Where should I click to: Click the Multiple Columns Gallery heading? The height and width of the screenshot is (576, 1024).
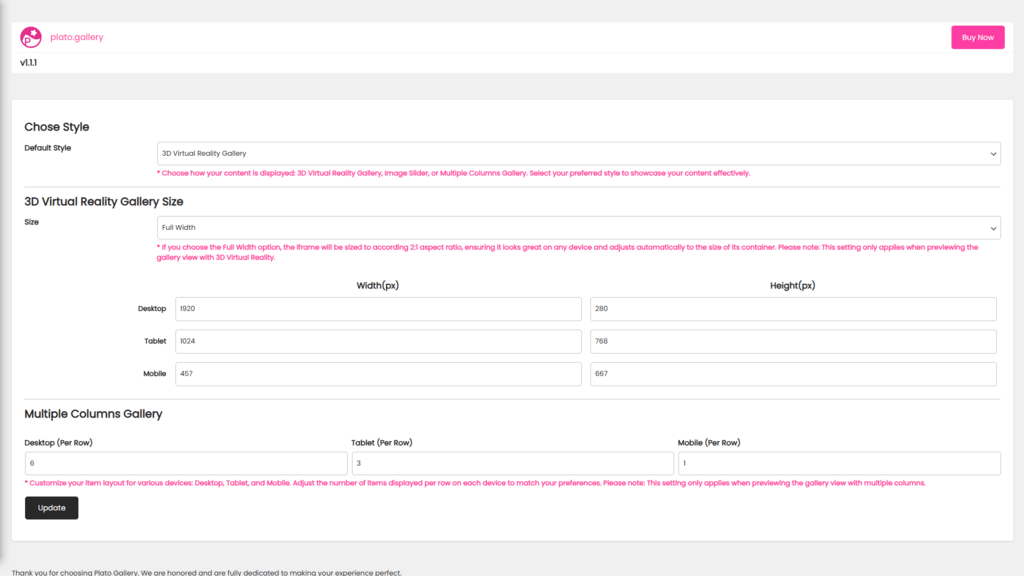click(93, 414)
